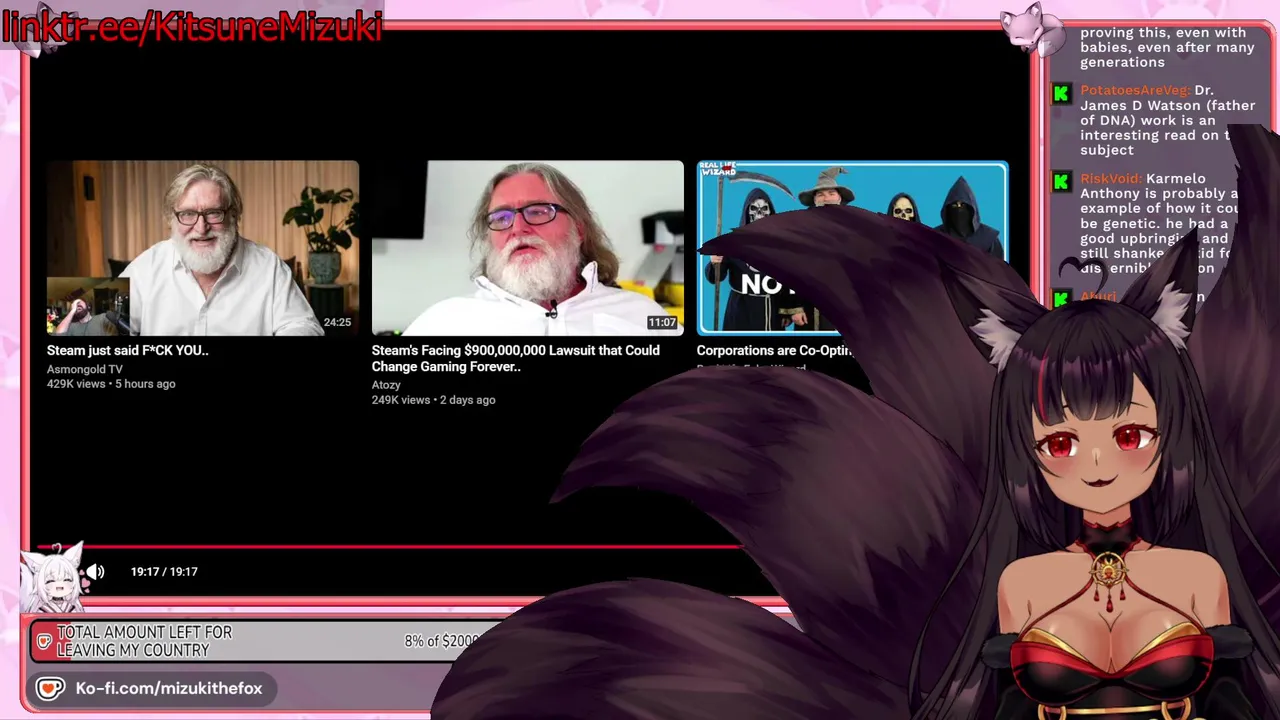Viewport: 1280px width, 720px height.
Task: Open the Asmongold TV channel name
Action: (84, 369)
